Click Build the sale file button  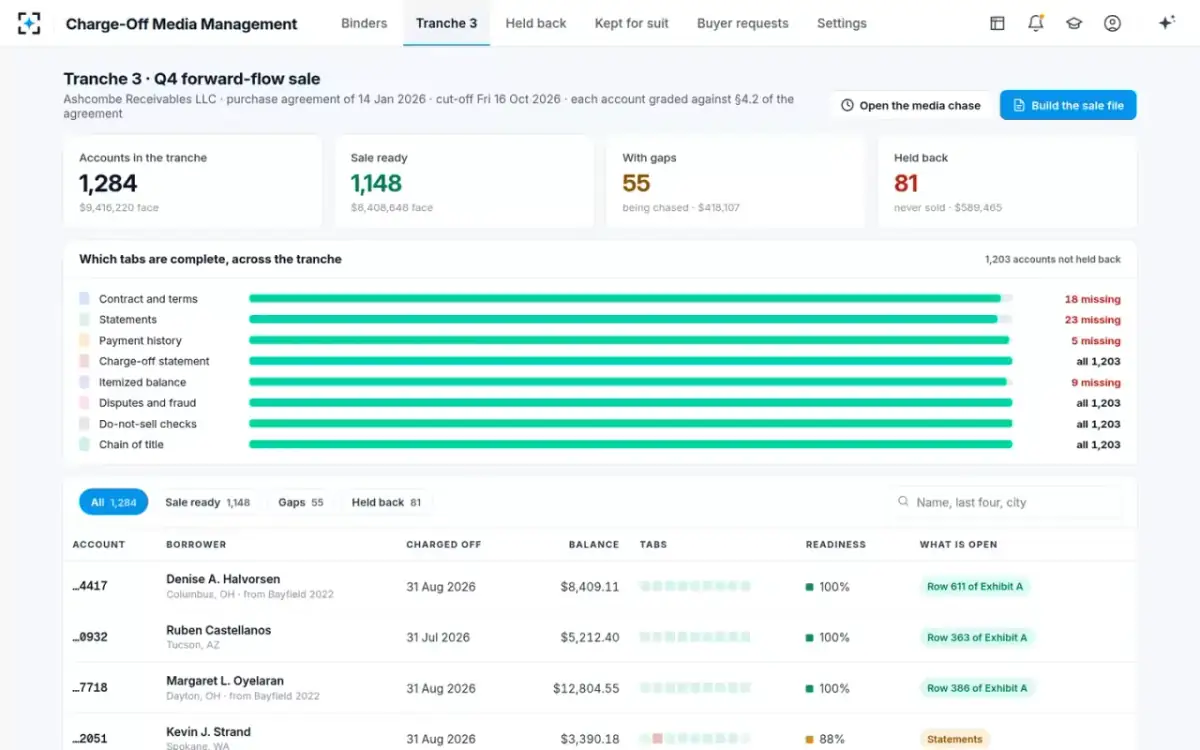coord(1068,105)
